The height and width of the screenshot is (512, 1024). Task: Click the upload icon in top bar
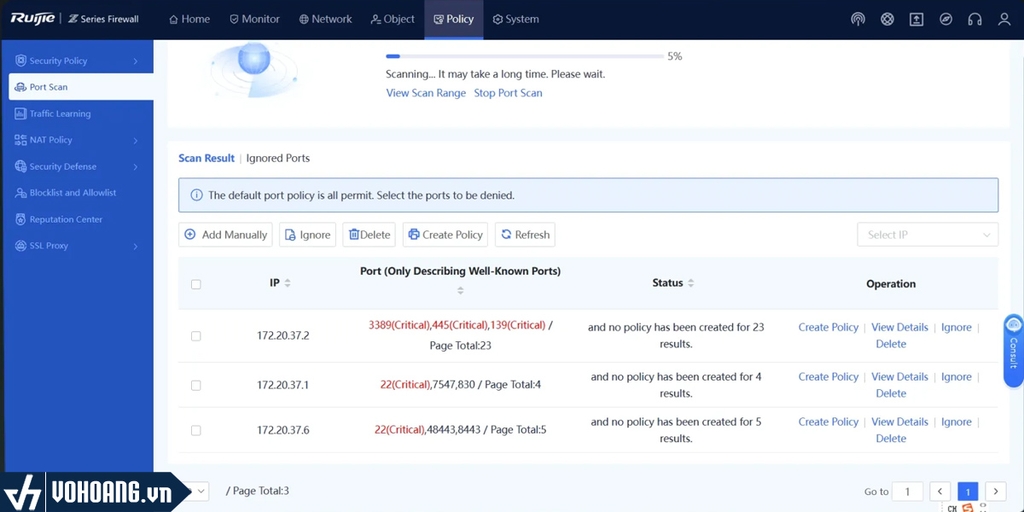tap(916, 19)
